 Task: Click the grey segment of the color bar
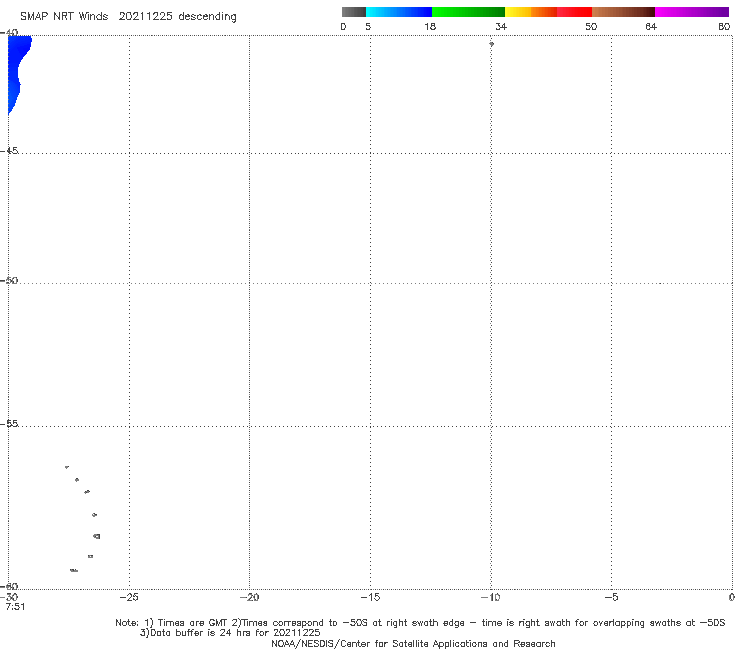coord(354,12)
